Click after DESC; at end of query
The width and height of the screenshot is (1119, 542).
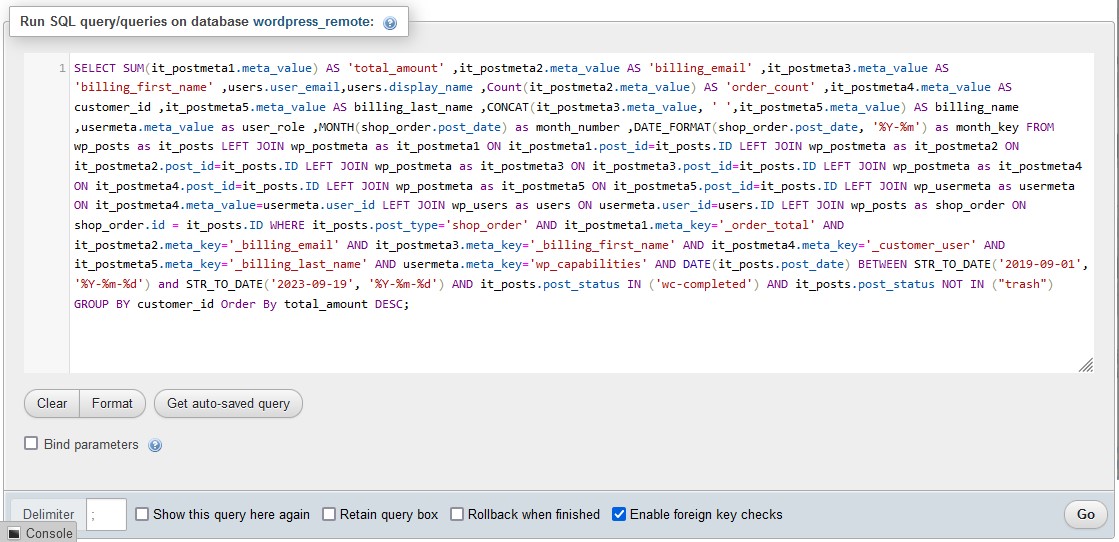pyautogui.click(x=411, y=304)
